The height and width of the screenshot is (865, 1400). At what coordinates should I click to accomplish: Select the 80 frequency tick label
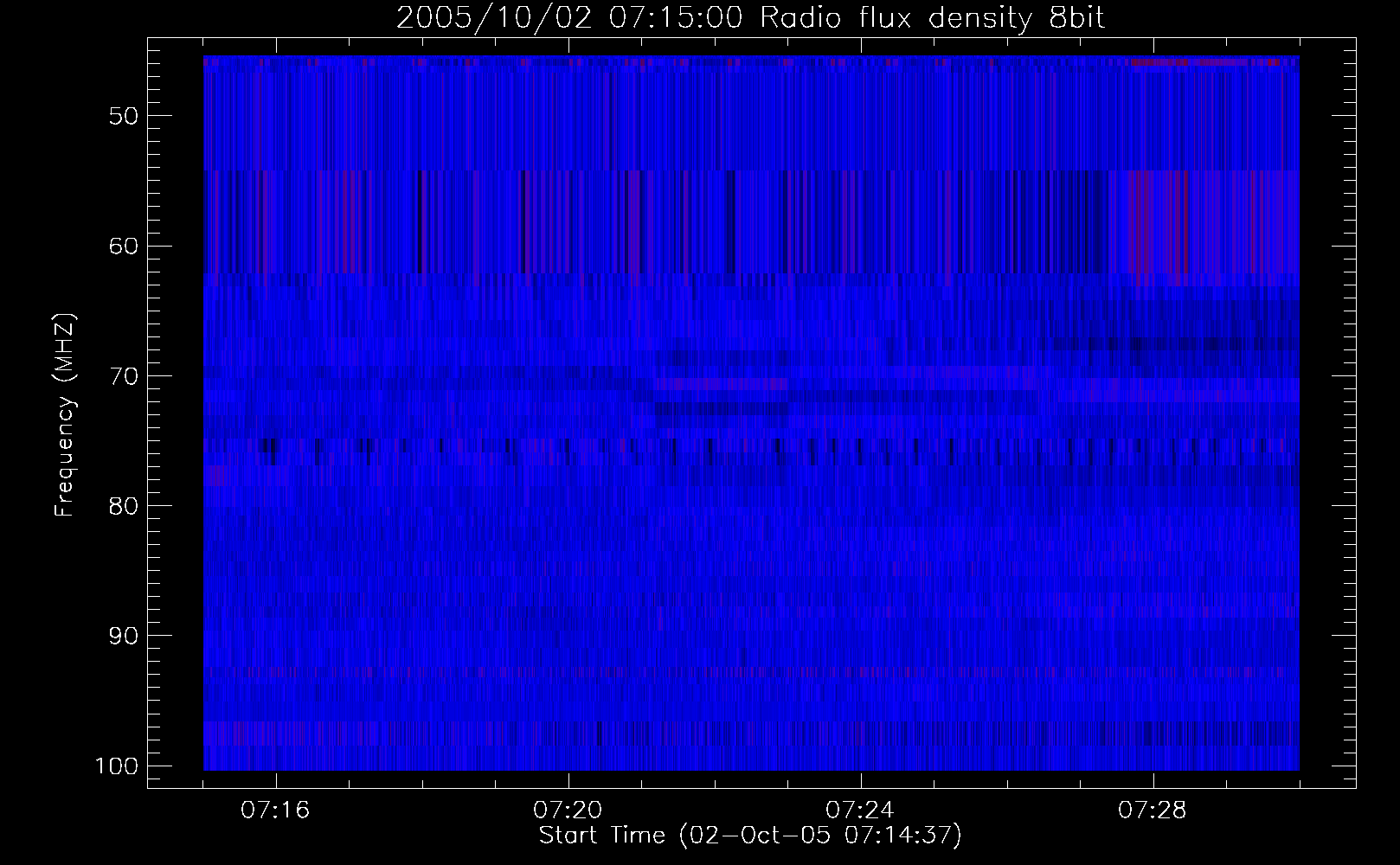pyautogui.click(x=124, y=505)
